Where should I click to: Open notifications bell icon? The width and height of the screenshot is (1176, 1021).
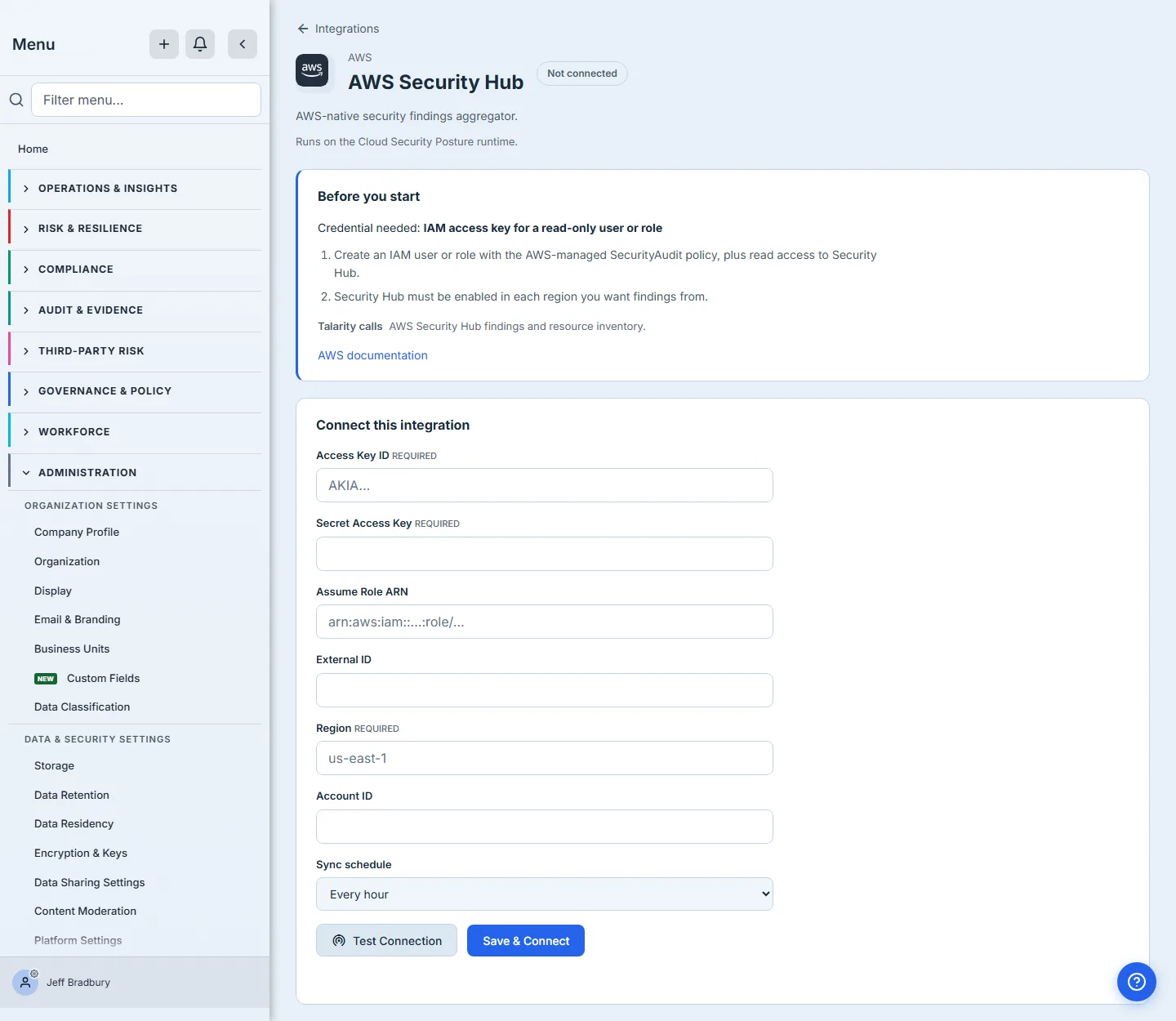point(200,44)
